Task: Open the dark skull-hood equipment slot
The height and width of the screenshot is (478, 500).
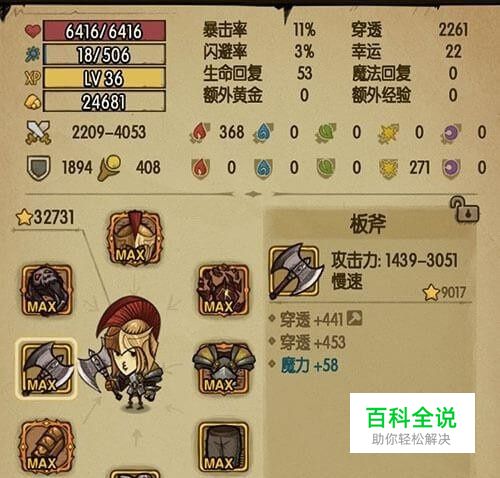Action: pos(47,290)
